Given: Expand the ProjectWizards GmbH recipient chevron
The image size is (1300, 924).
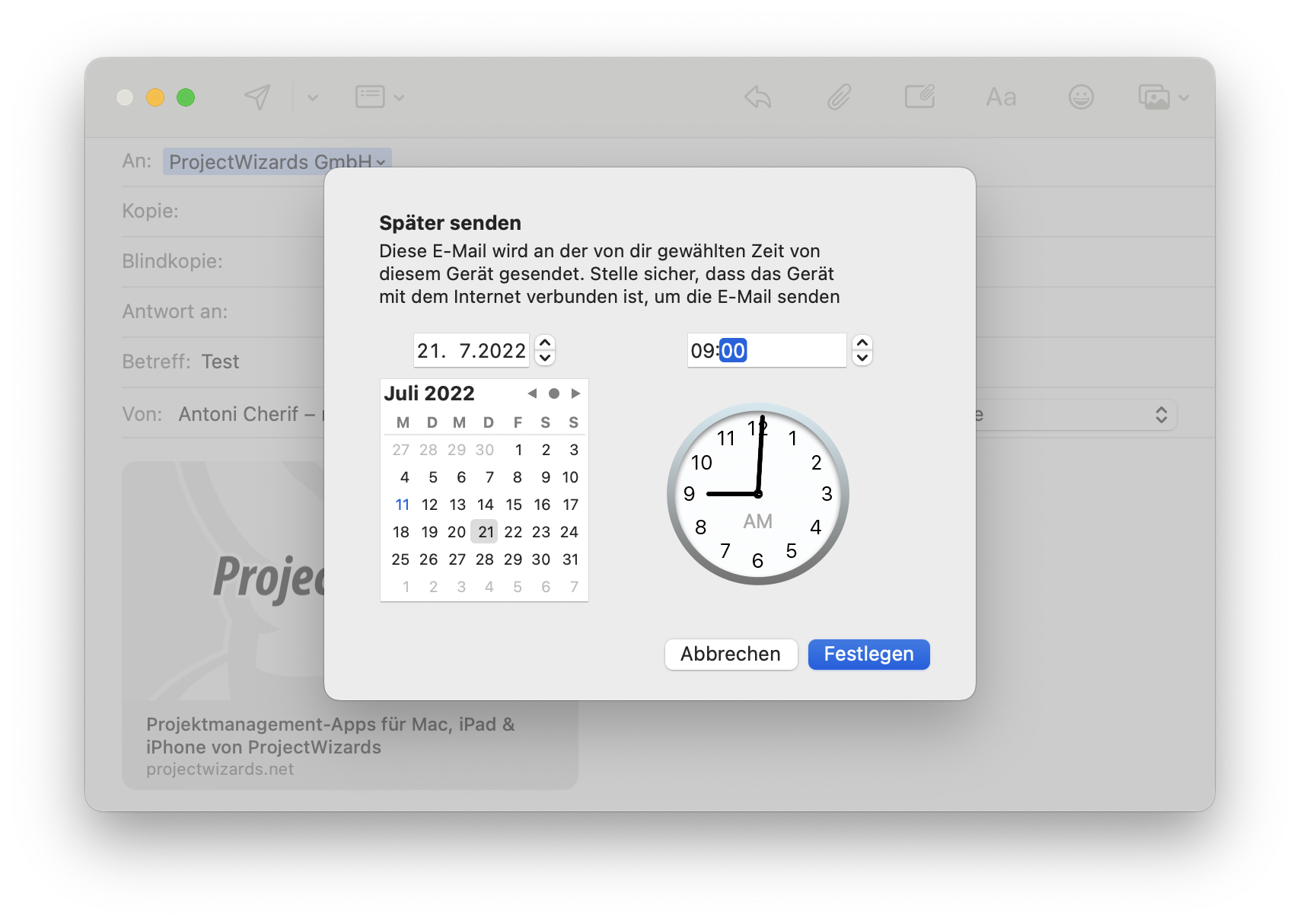Looking at the screenshot, I should pos(381,162).
